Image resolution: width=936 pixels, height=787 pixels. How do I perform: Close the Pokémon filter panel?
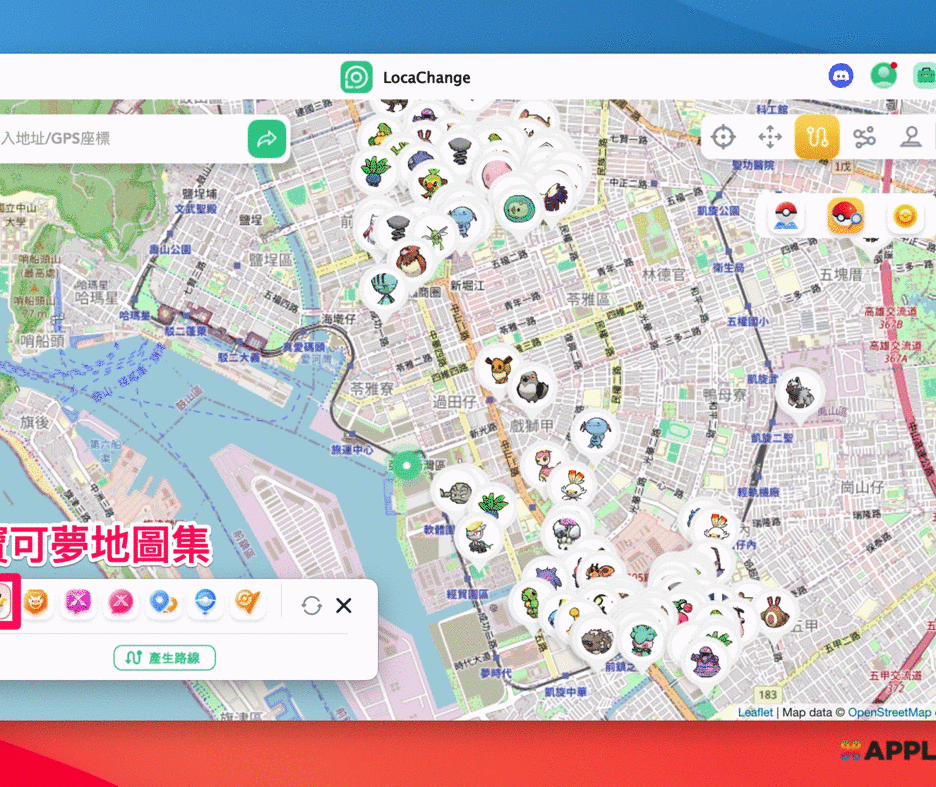(x=344, y=605)
